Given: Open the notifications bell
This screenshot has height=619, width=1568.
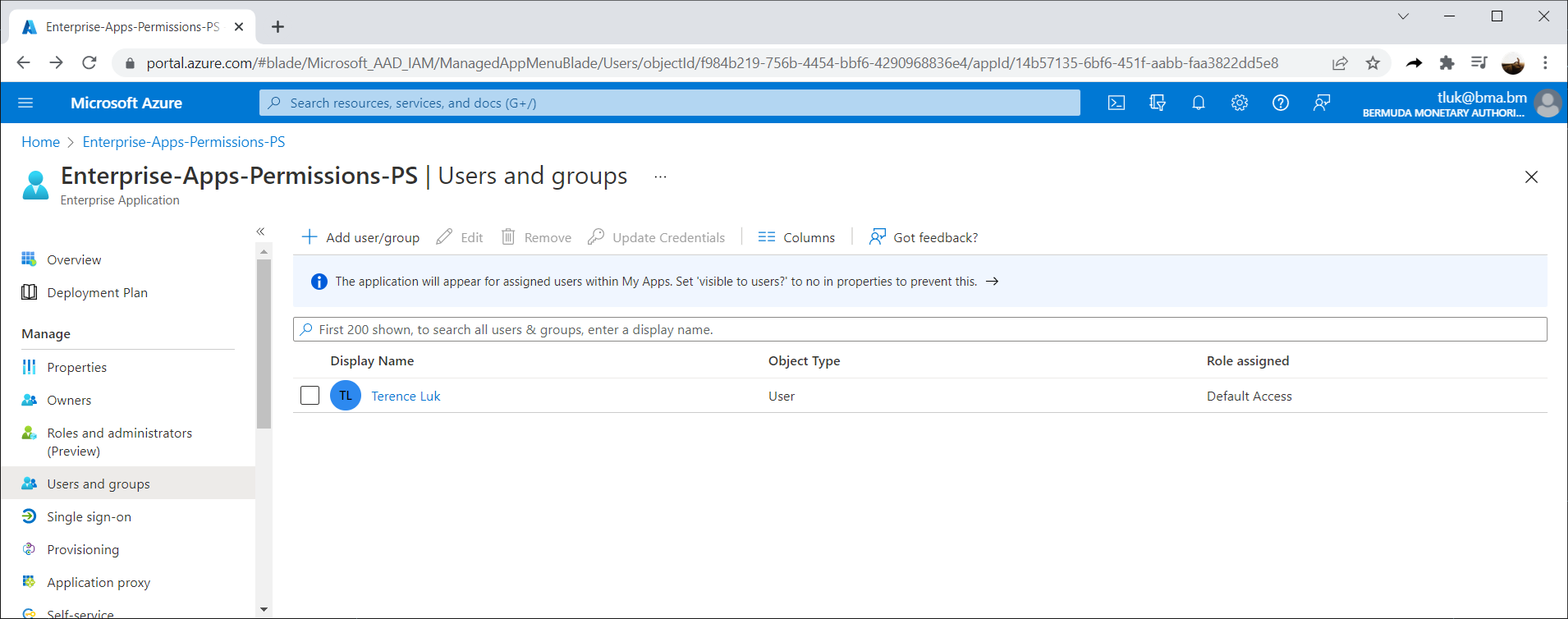Looking at the screenshot, I should (1199, 103).
